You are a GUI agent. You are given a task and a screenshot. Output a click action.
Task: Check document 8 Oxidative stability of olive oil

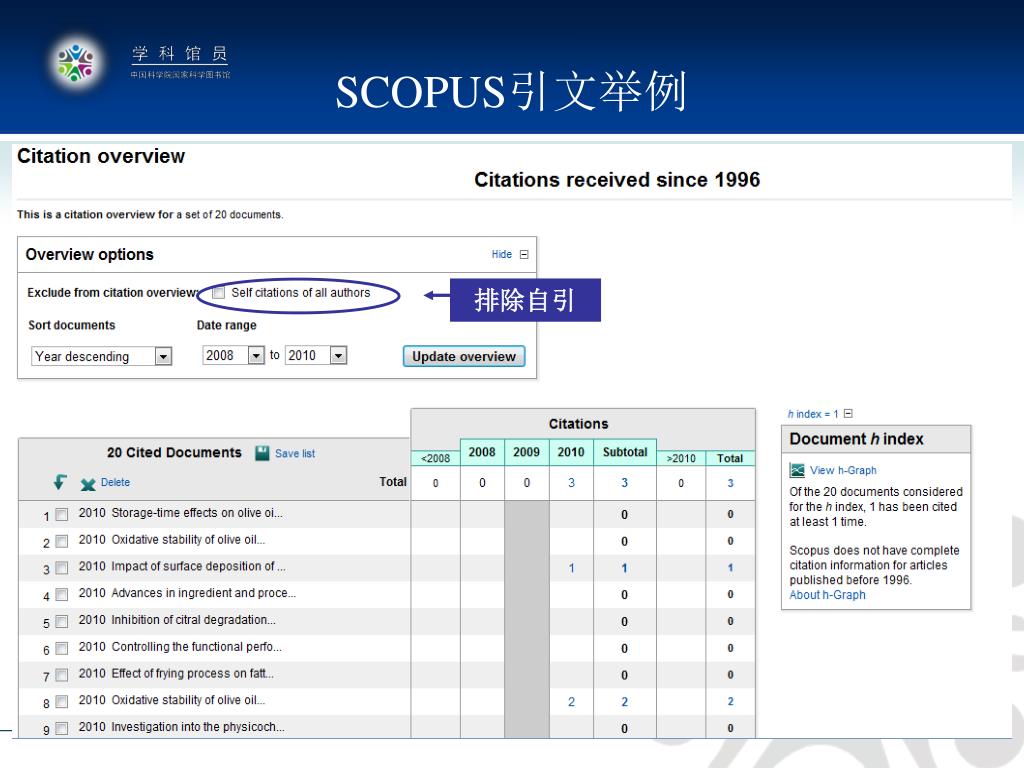click(61, 702)
